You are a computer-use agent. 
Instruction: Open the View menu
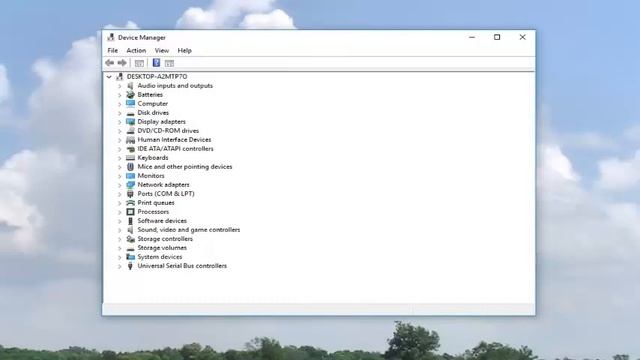pyautogui.click(x=162, y=51)
